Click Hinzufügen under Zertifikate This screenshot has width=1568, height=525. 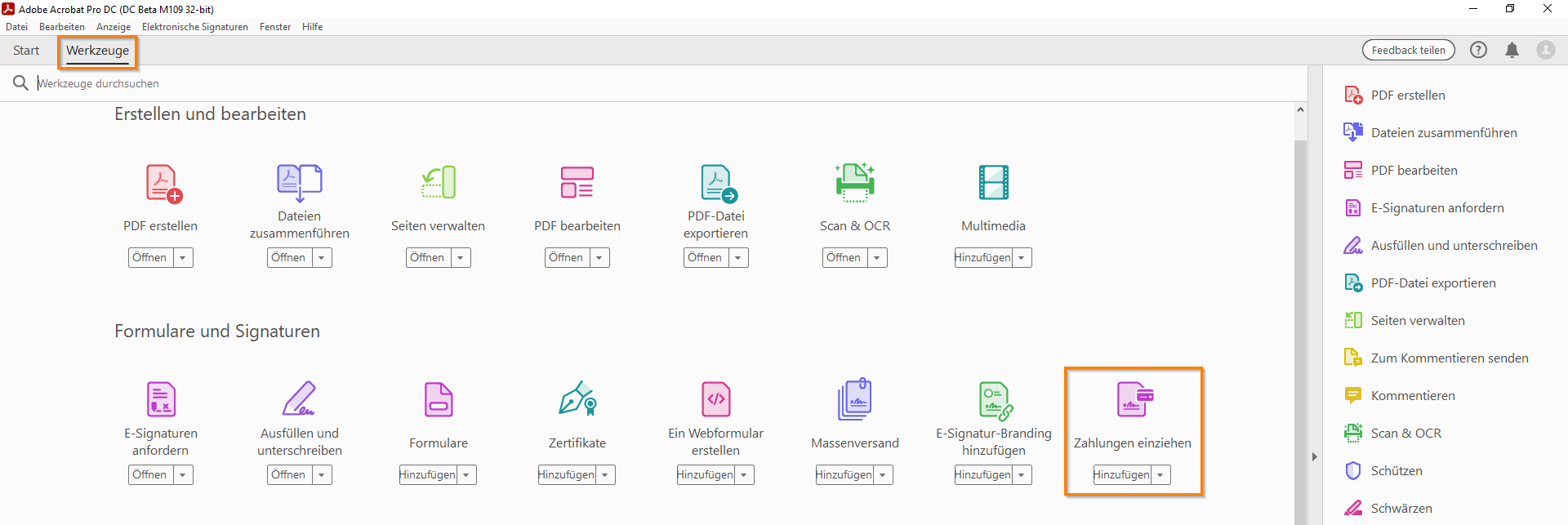[567, 474]
